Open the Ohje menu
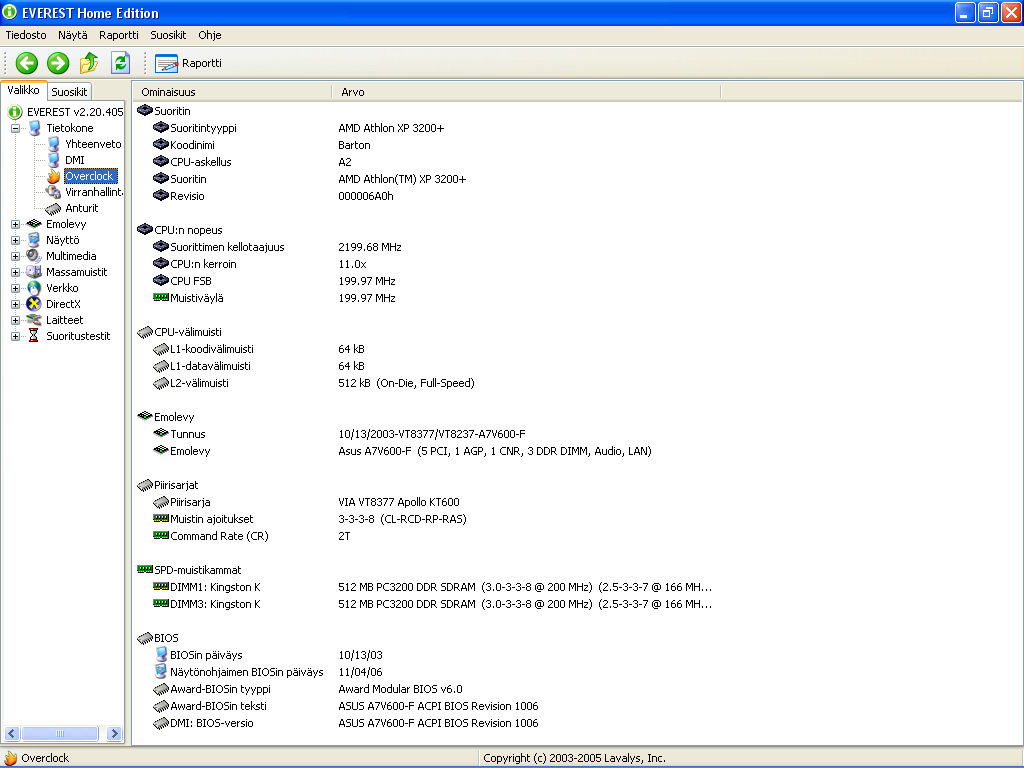The width and height of the screenshot is (1024, 768). 210,35
